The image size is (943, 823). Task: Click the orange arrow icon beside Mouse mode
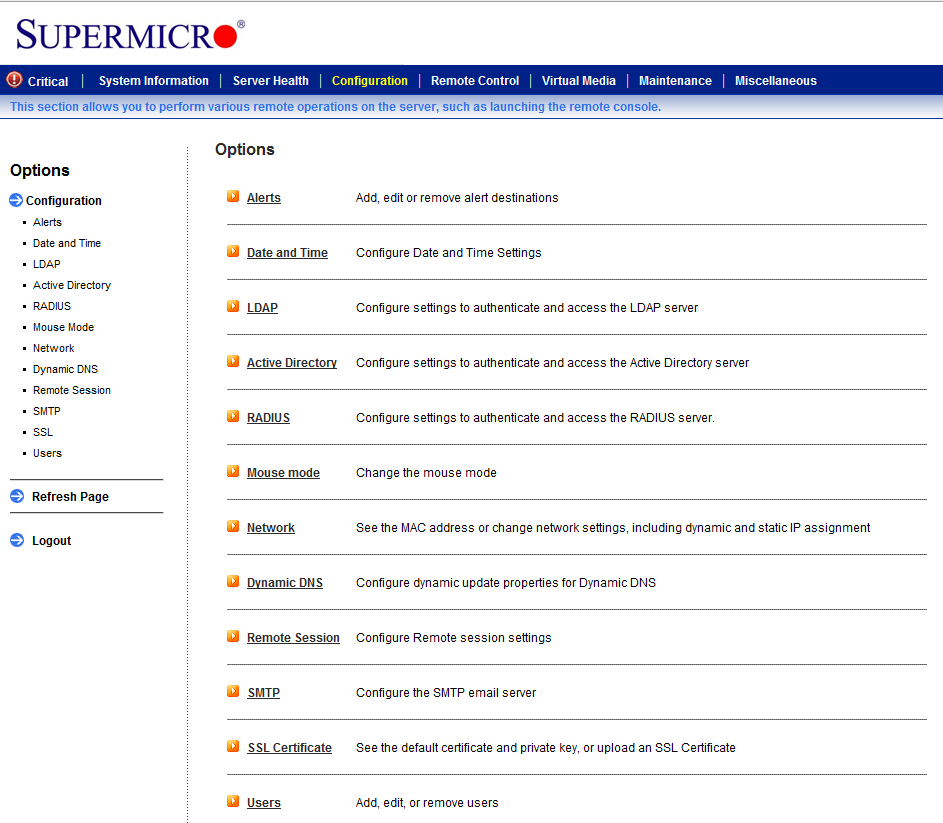point(233,471)
